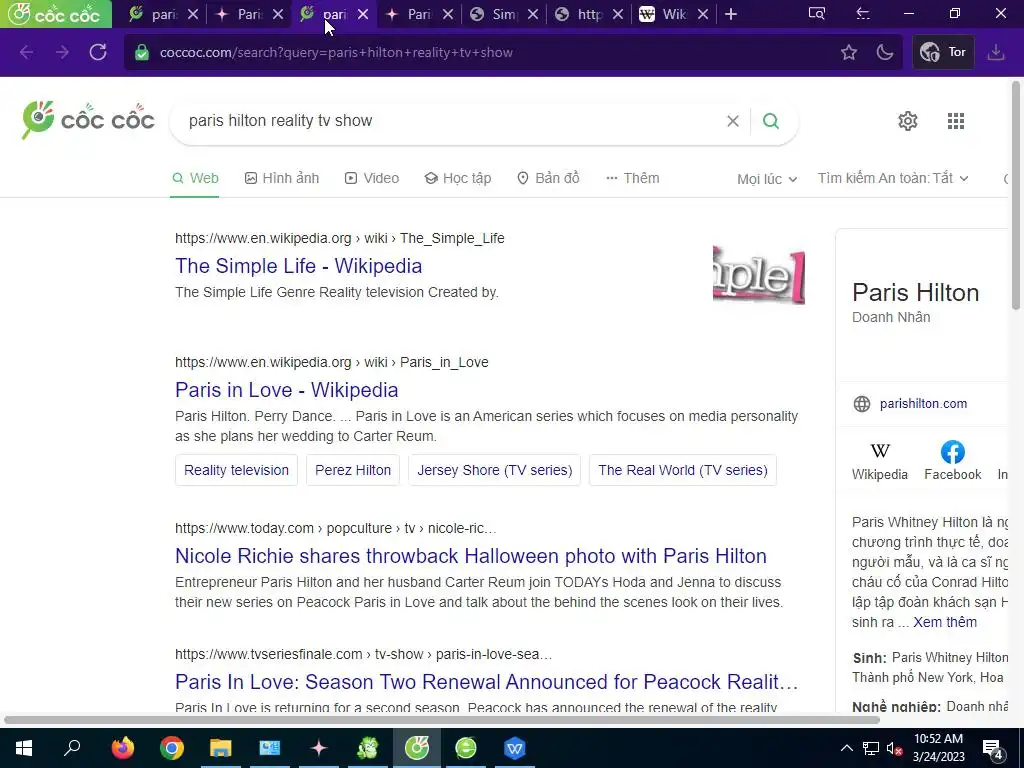Click the Reality television chip
The image size is (1024, 768).
pos(236,470)
